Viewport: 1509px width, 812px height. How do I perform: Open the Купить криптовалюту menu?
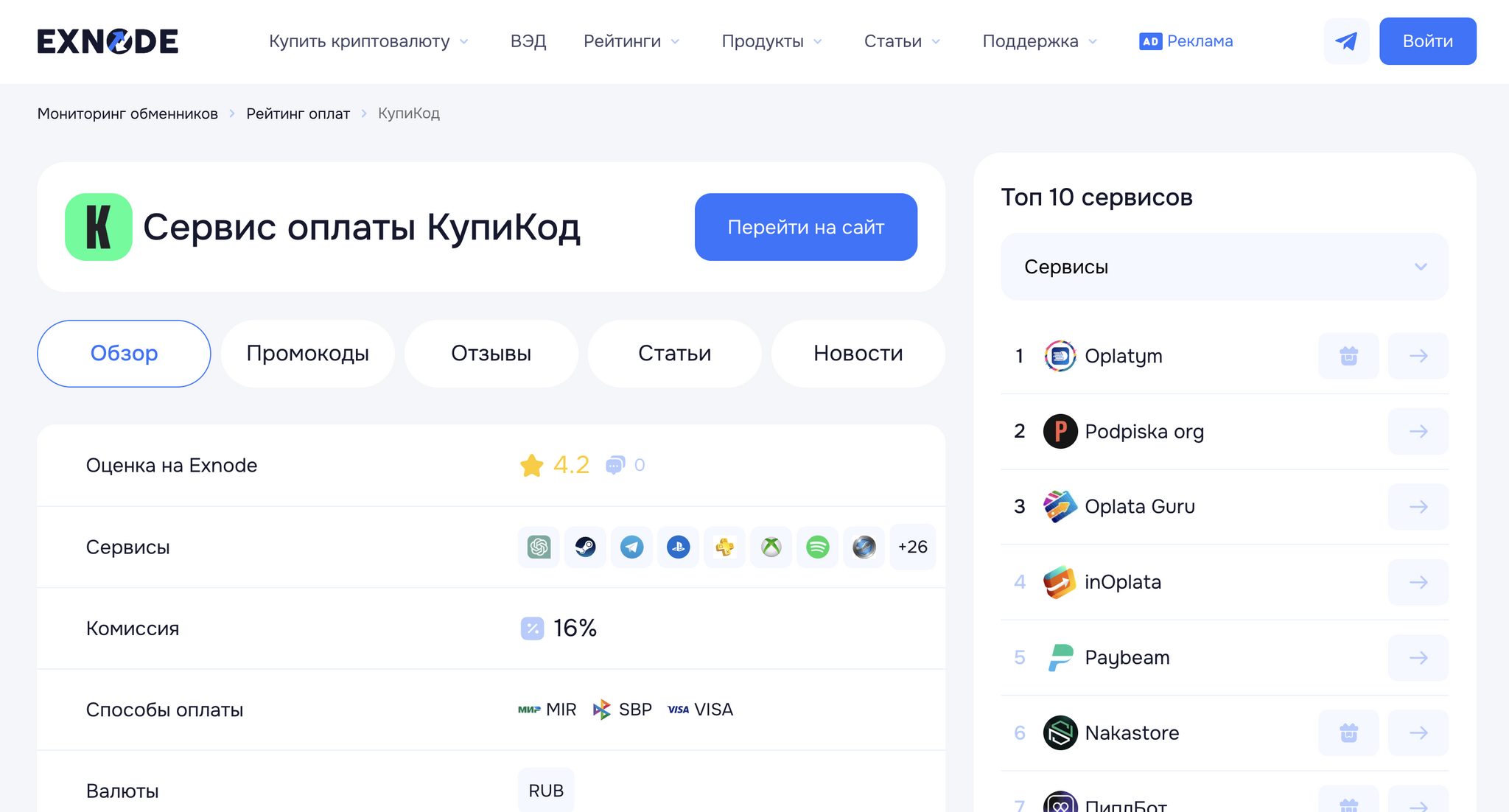pos(368,41)
